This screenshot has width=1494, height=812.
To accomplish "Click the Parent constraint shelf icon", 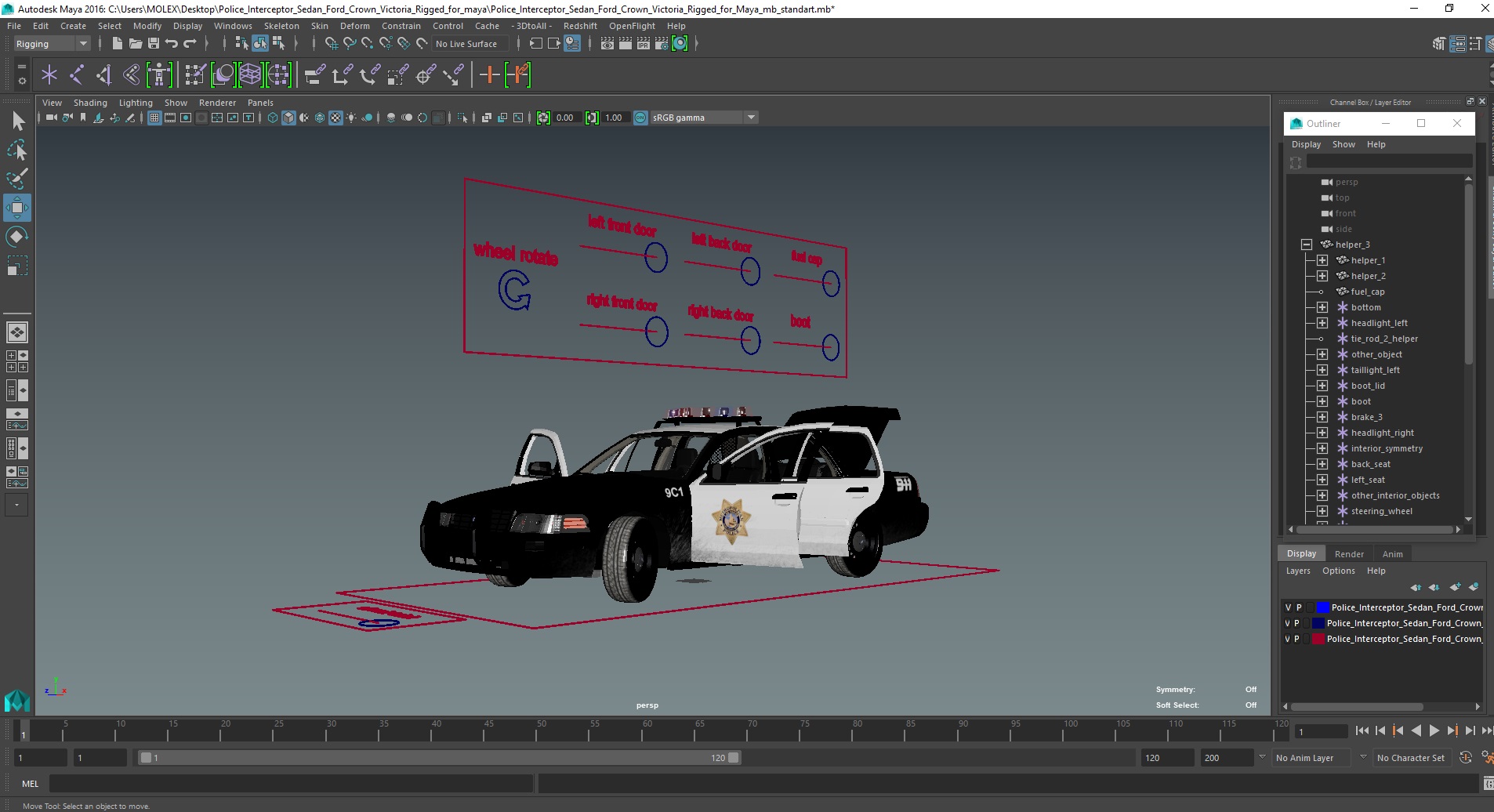I will coord(314,75).
